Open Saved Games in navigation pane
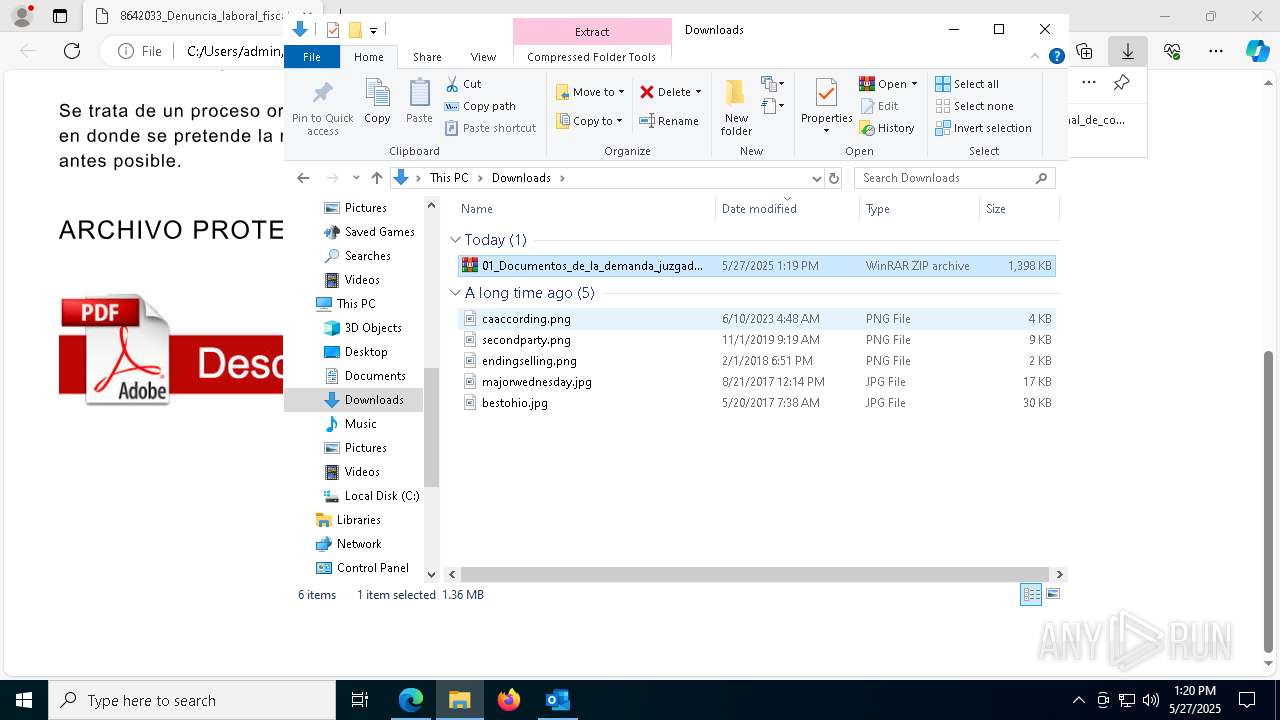Image resolution: width=1280 pixels, height=720 pixels. coord(369,232)
